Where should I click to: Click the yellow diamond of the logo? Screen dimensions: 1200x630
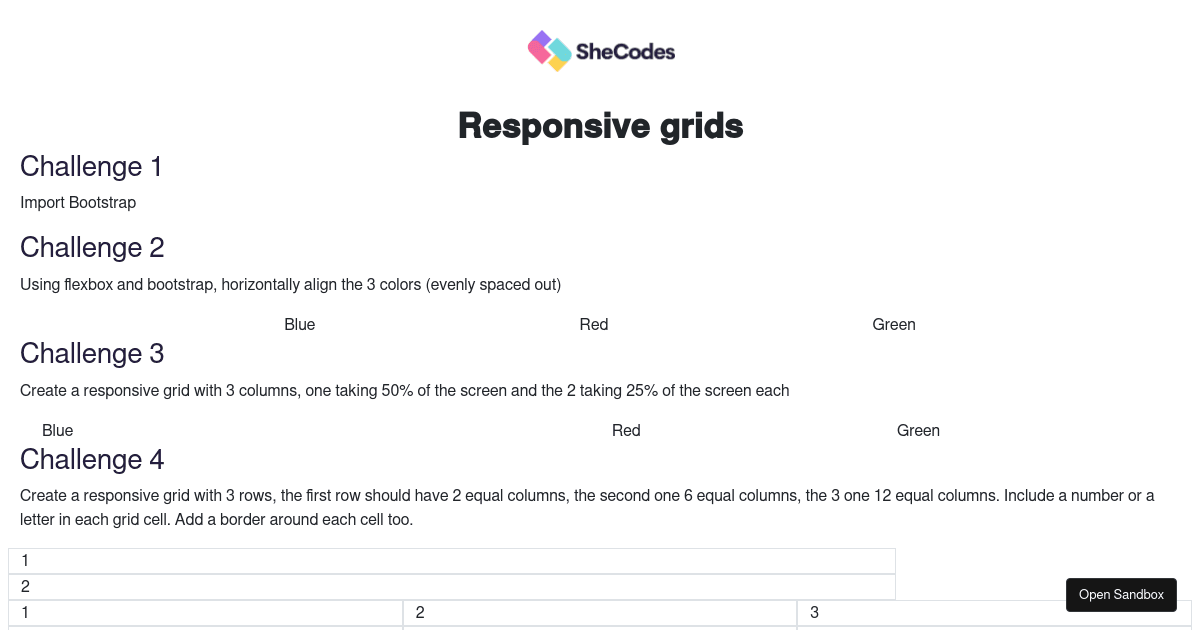tap(558, 63)
